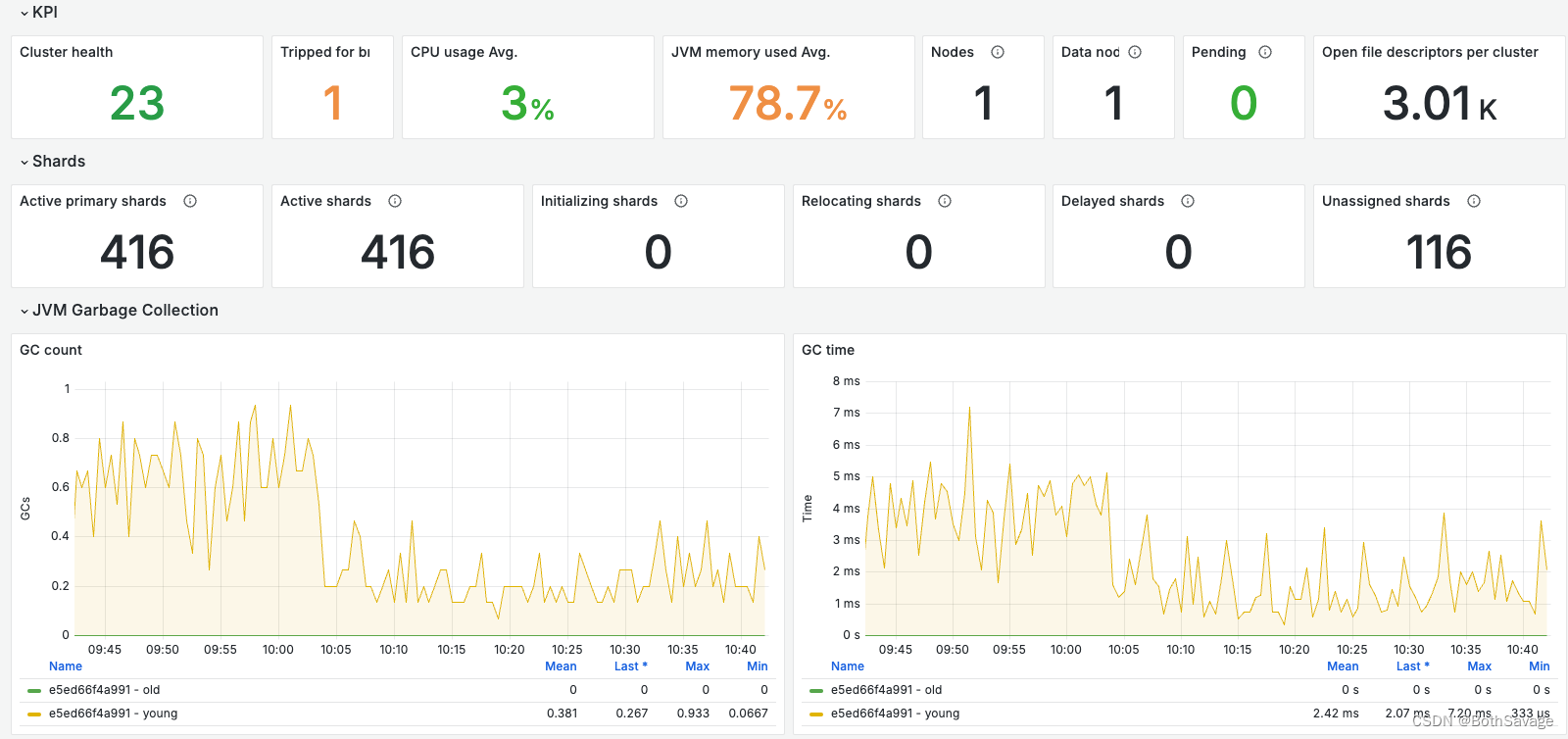Sort GC count legend by Last *

pos(631,666)
